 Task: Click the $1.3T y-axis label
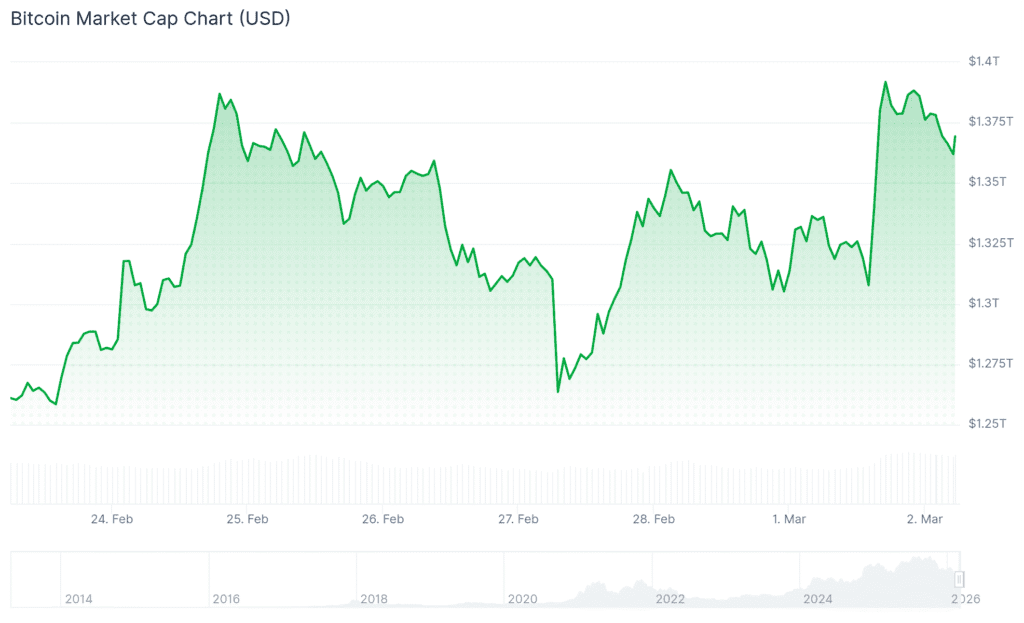(983, 303)
